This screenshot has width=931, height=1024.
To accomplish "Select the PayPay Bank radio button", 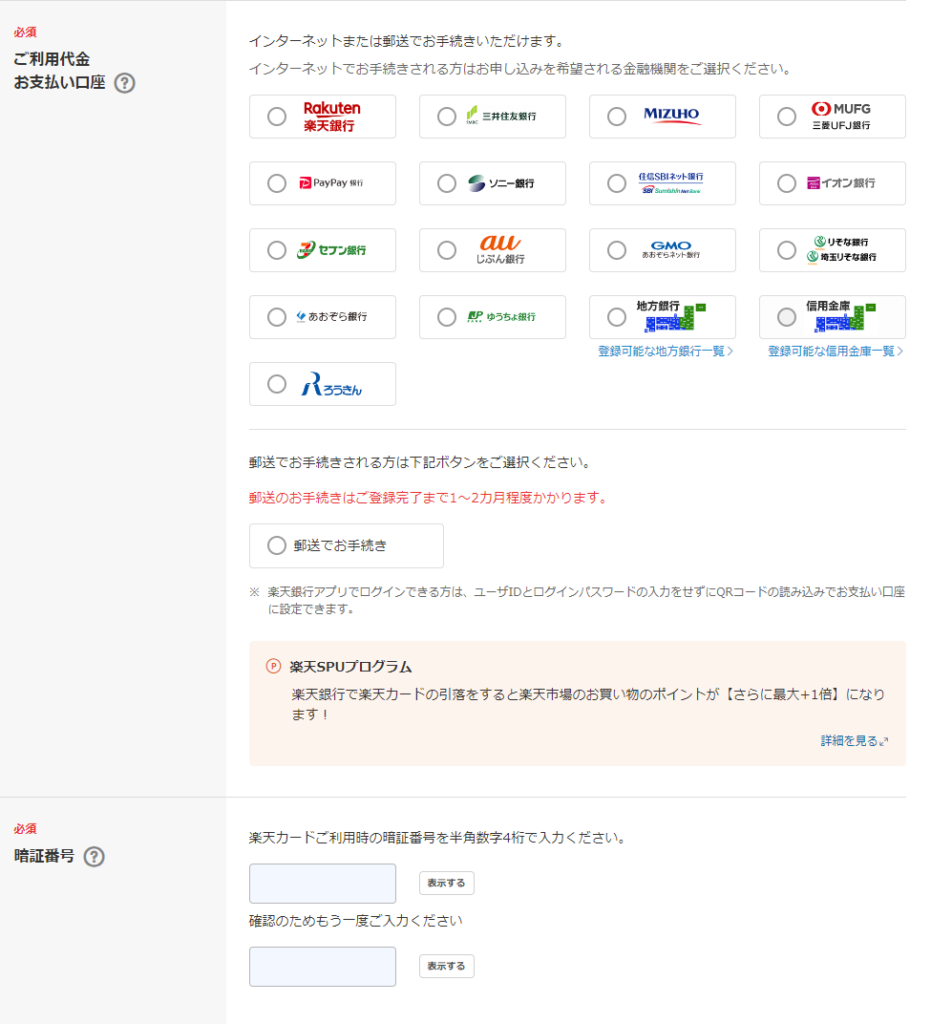I will (277, 184).
